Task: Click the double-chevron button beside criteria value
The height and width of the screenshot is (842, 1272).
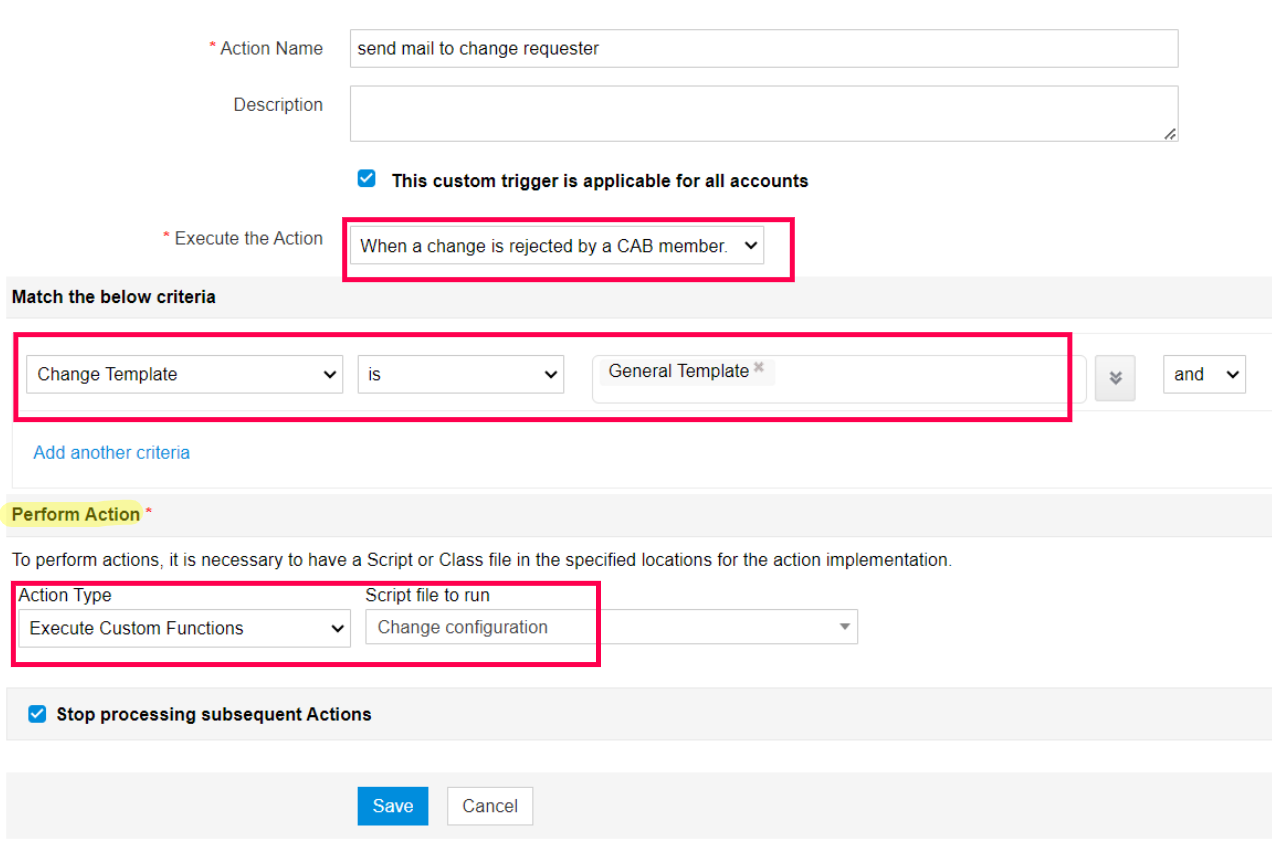Action: pos(1115,377)
